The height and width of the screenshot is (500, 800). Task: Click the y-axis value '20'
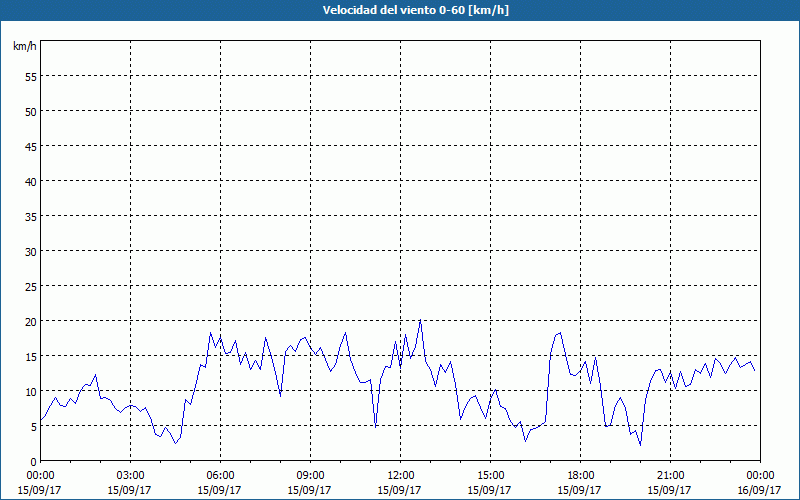click(x=31, y=321)
